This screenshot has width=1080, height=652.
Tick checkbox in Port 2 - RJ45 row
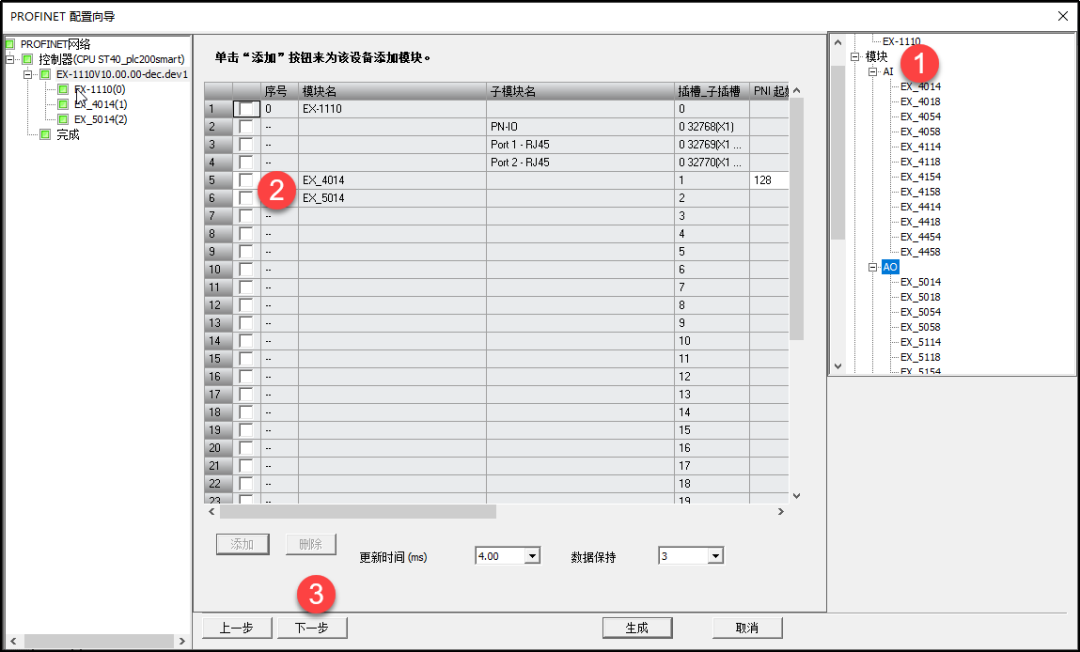pos(246,162)
